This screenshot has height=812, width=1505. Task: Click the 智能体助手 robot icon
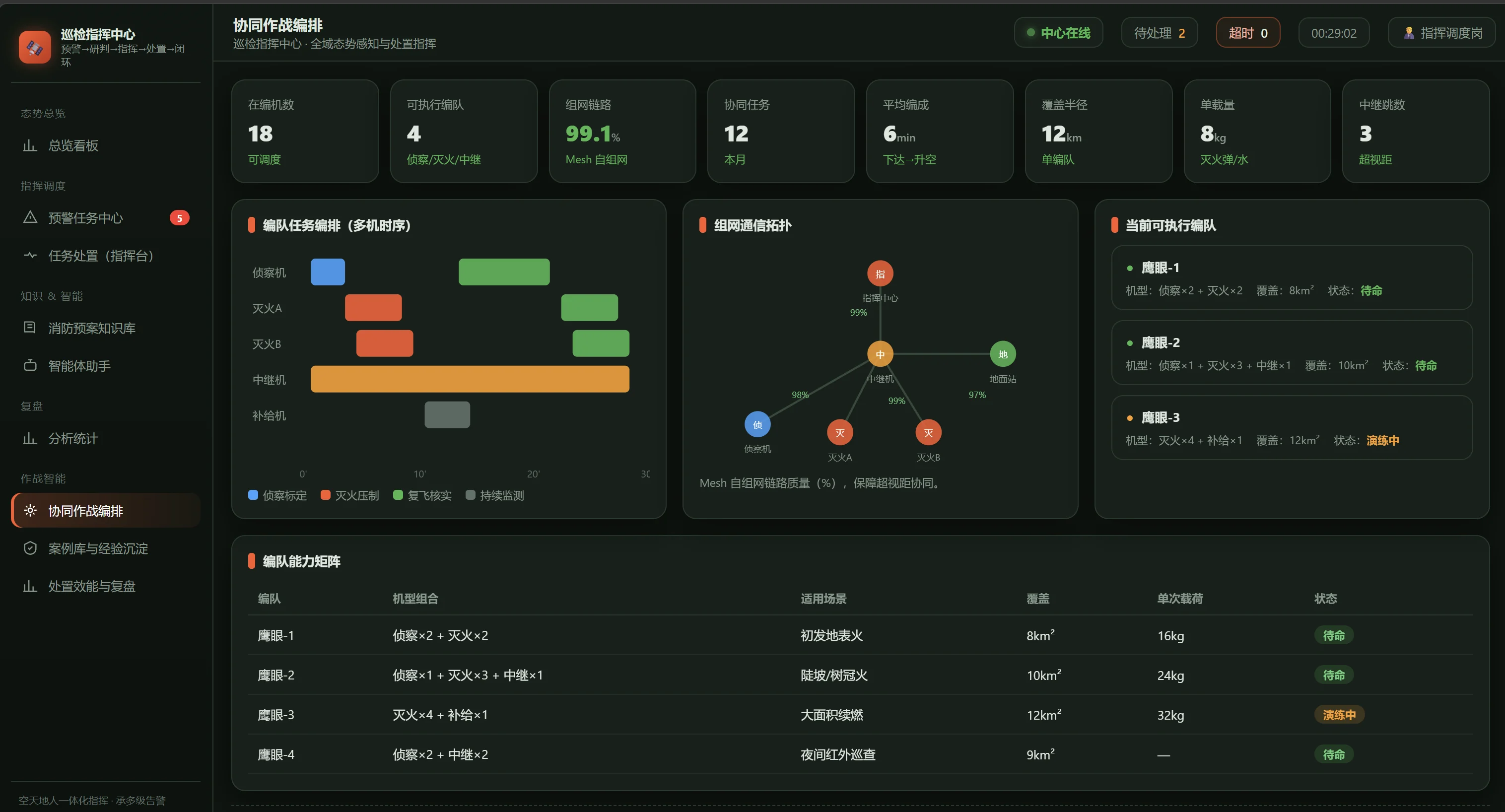pos(30,365)
